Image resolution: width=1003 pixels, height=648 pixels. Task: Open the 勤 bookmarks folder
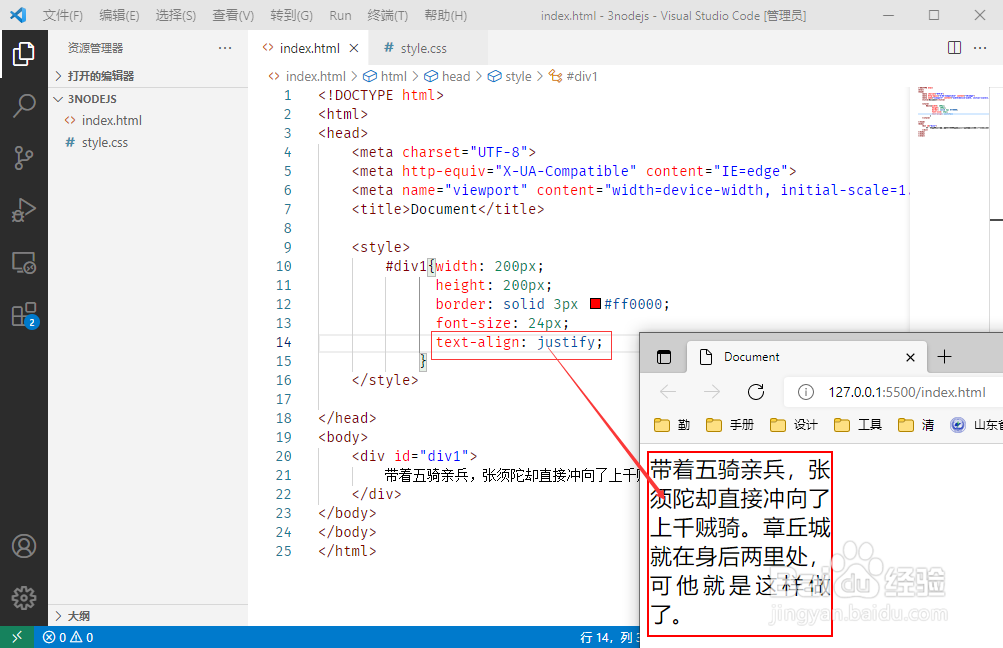point(672,425)
